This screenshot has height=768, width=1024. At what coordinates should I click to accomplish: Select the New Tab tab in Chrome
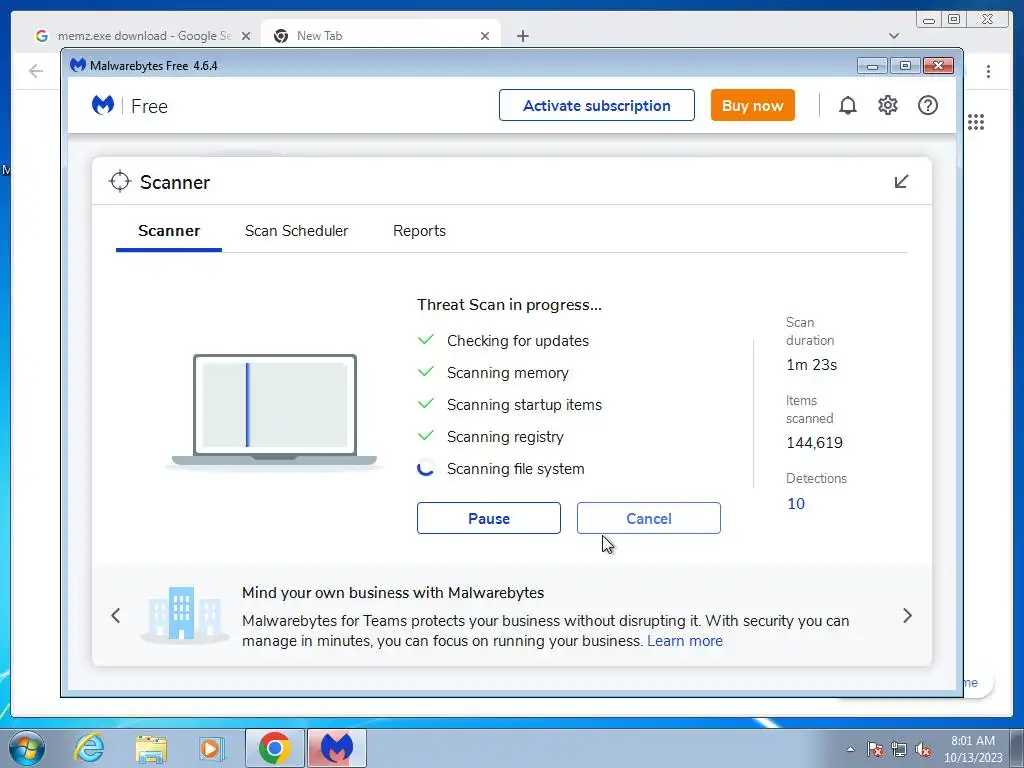click(381, 35)
